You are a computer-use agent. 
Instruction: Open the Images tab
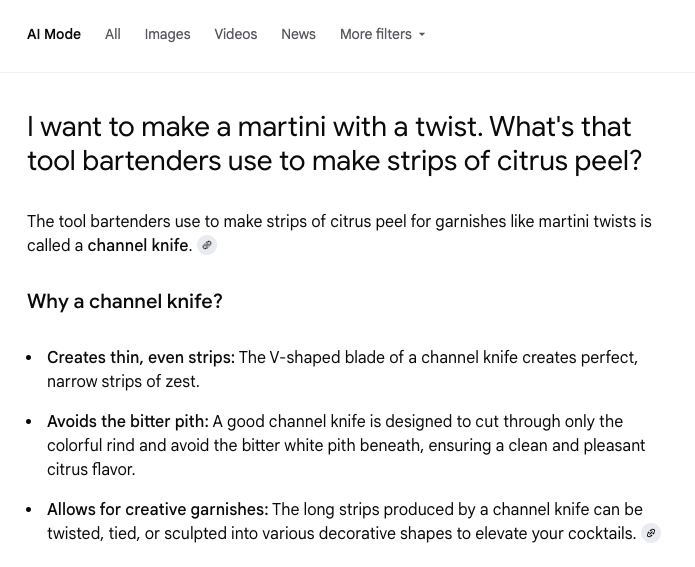(167, 34)
